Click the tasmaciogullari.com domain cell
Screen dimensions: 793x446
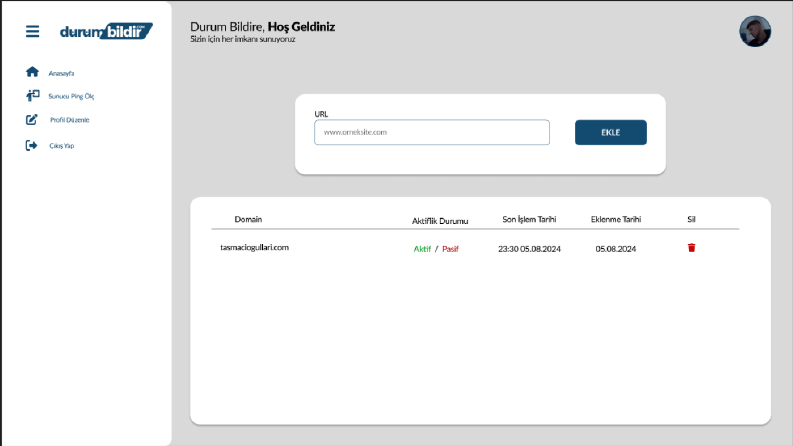click(254, 247)
